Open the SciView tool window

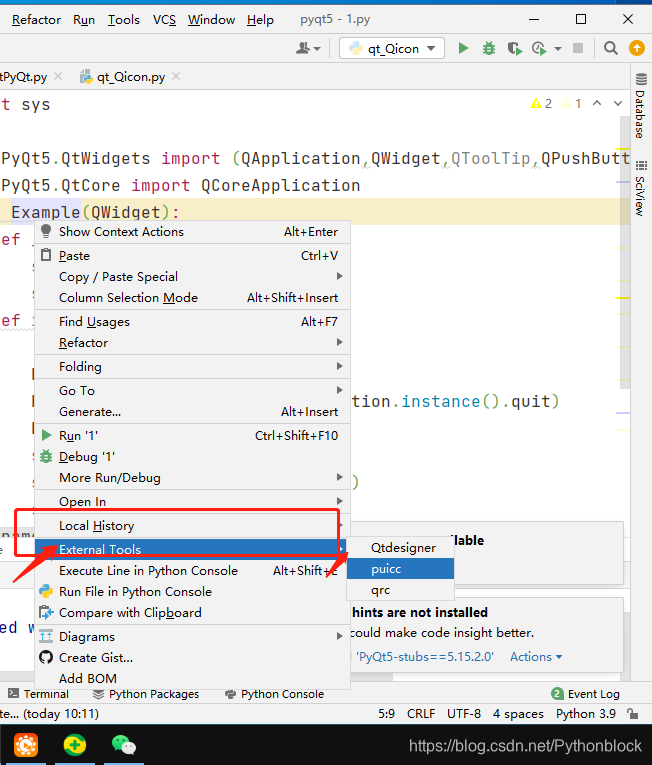[x=641, y=188]
